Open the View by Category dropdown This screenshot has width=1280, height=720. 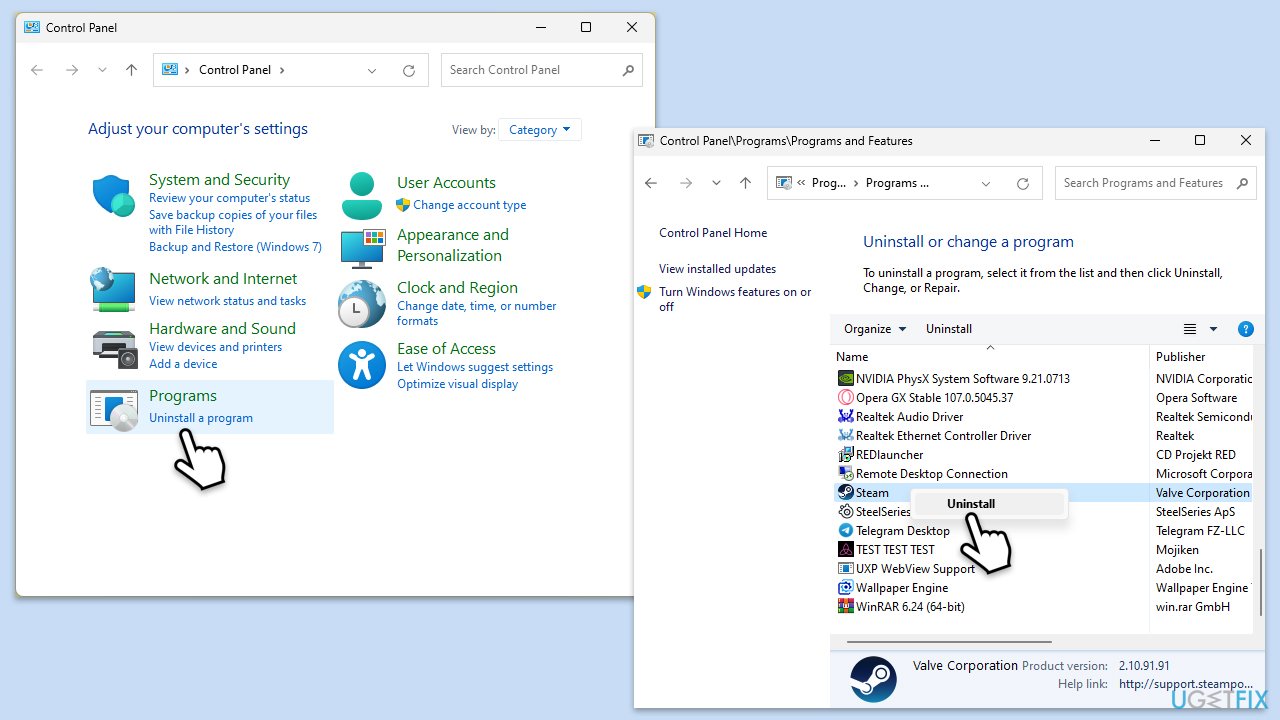tap(540, 130)
